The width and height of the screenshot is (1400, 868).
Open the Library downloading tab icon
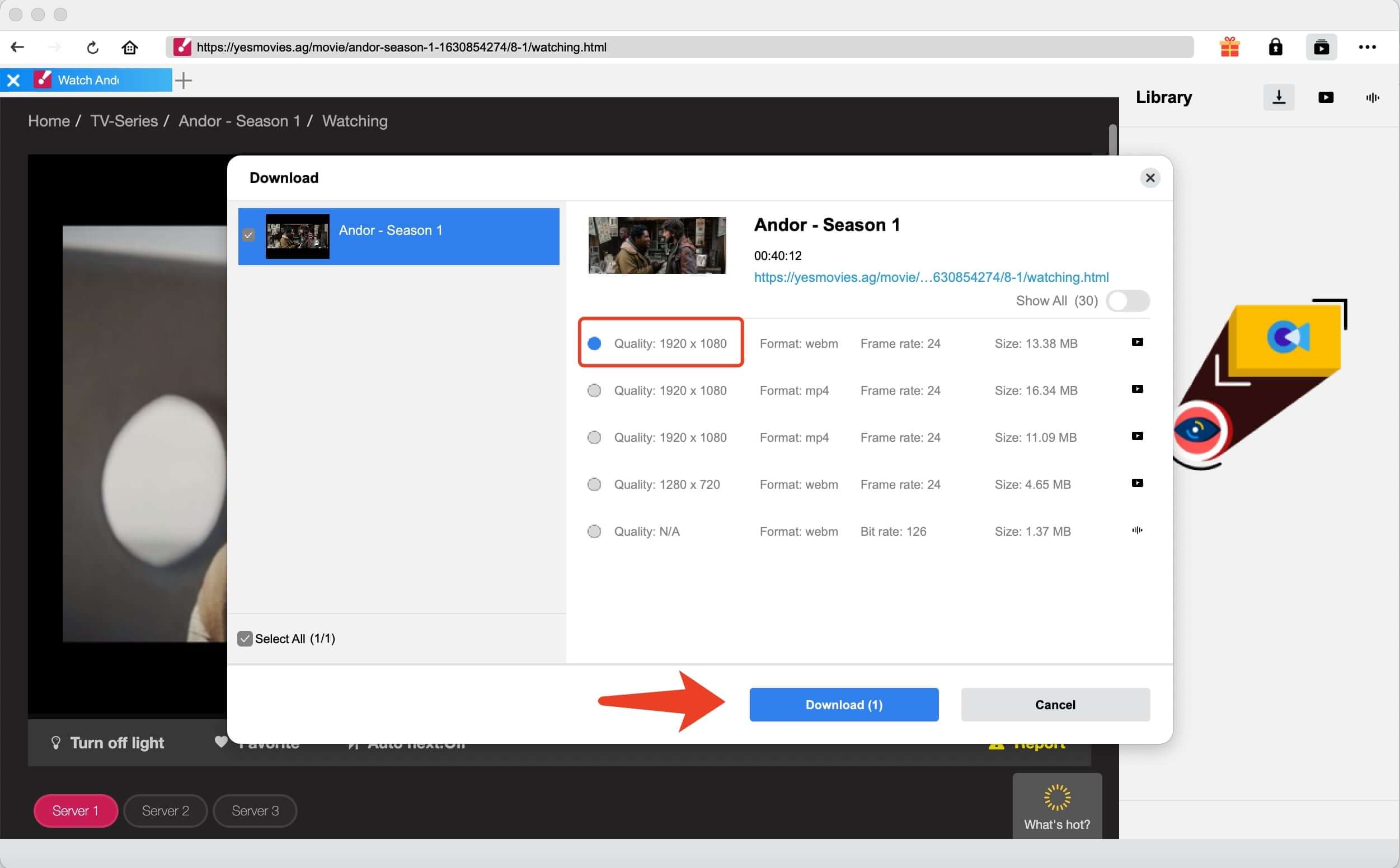[1279, 97]
